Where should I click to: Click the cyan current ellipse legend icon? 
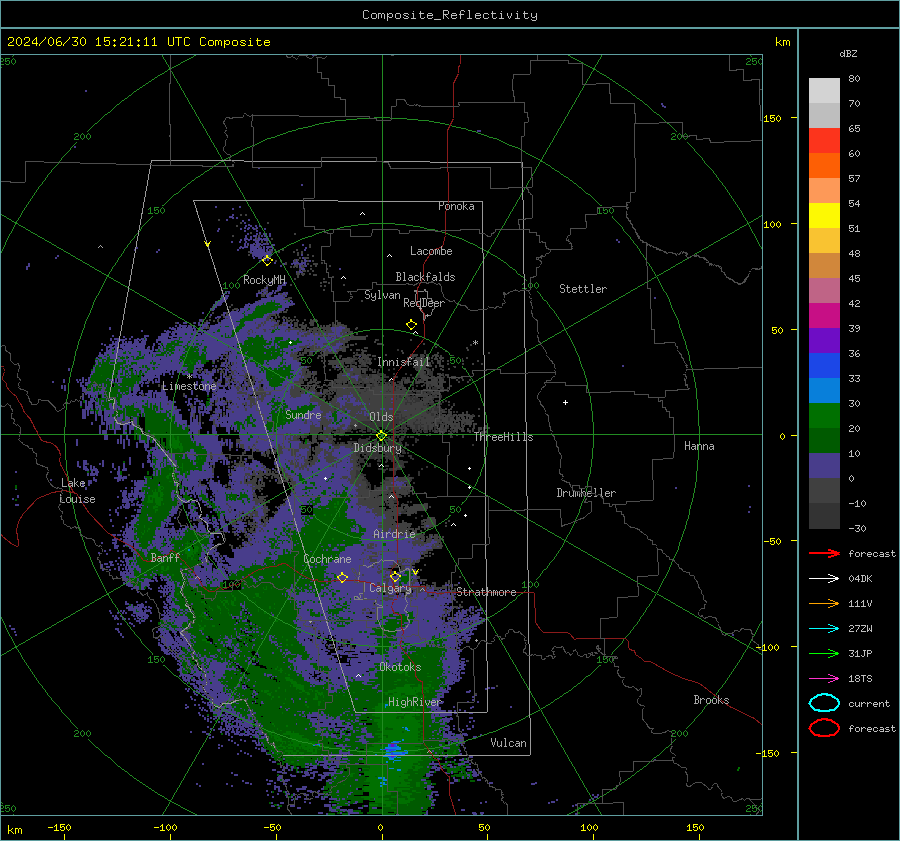tap(824, 703)
